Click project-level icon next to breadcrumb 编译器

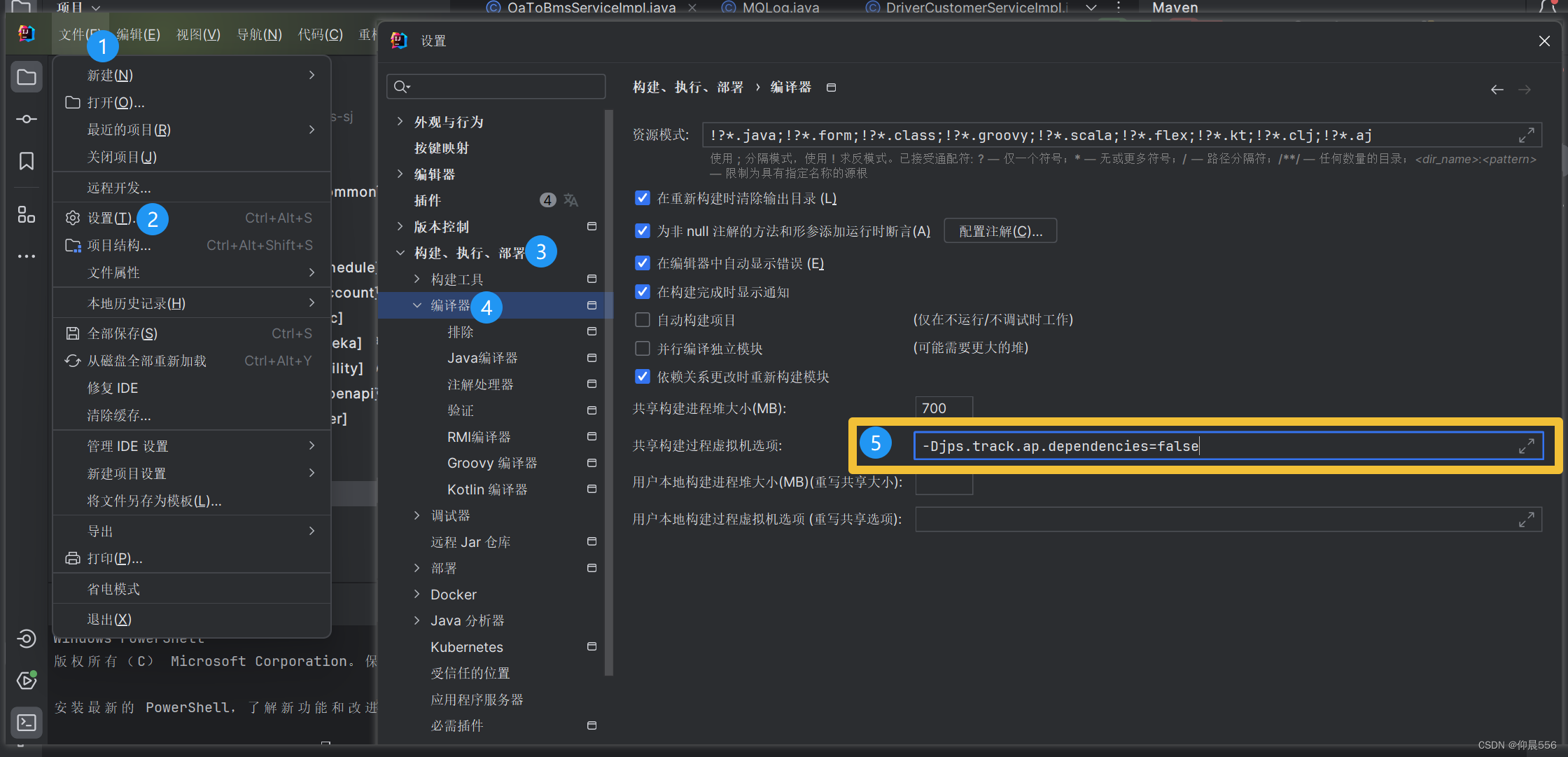[x=832, y=88]
